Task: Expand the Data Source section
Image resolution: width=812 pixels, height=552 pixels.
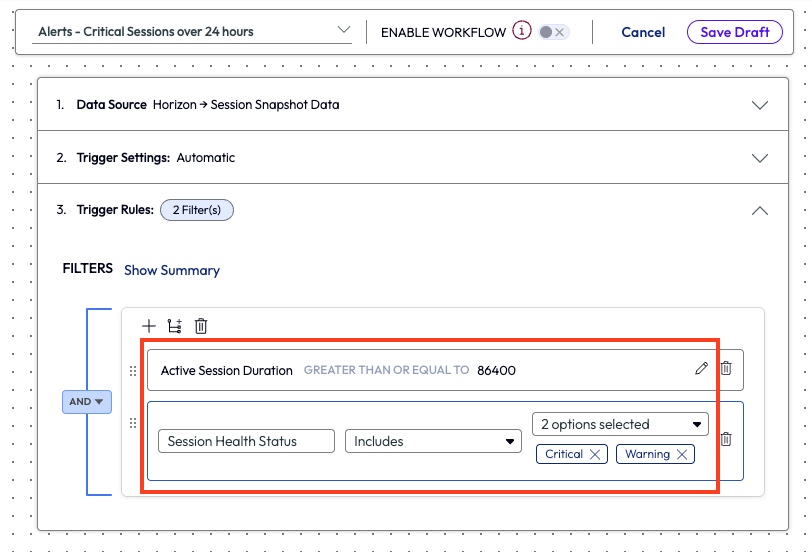Action: coord(760,105)
